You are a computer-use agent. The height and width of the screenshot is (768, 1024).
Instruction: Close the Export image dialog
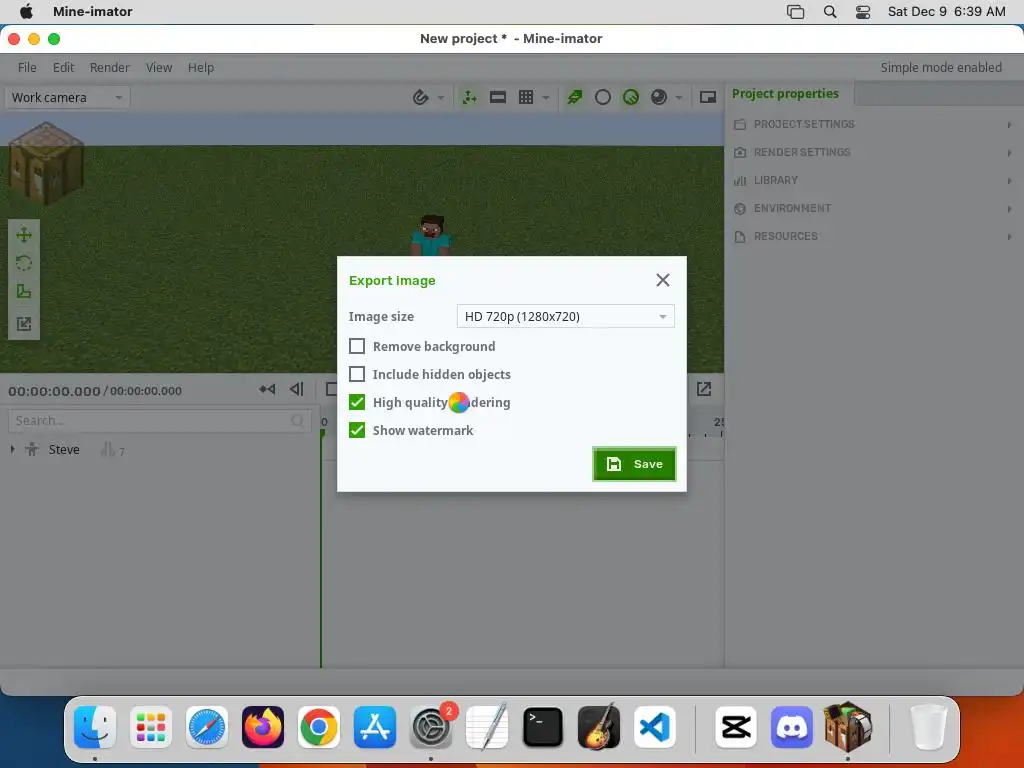pyautogui.click(x=662, y=280)
